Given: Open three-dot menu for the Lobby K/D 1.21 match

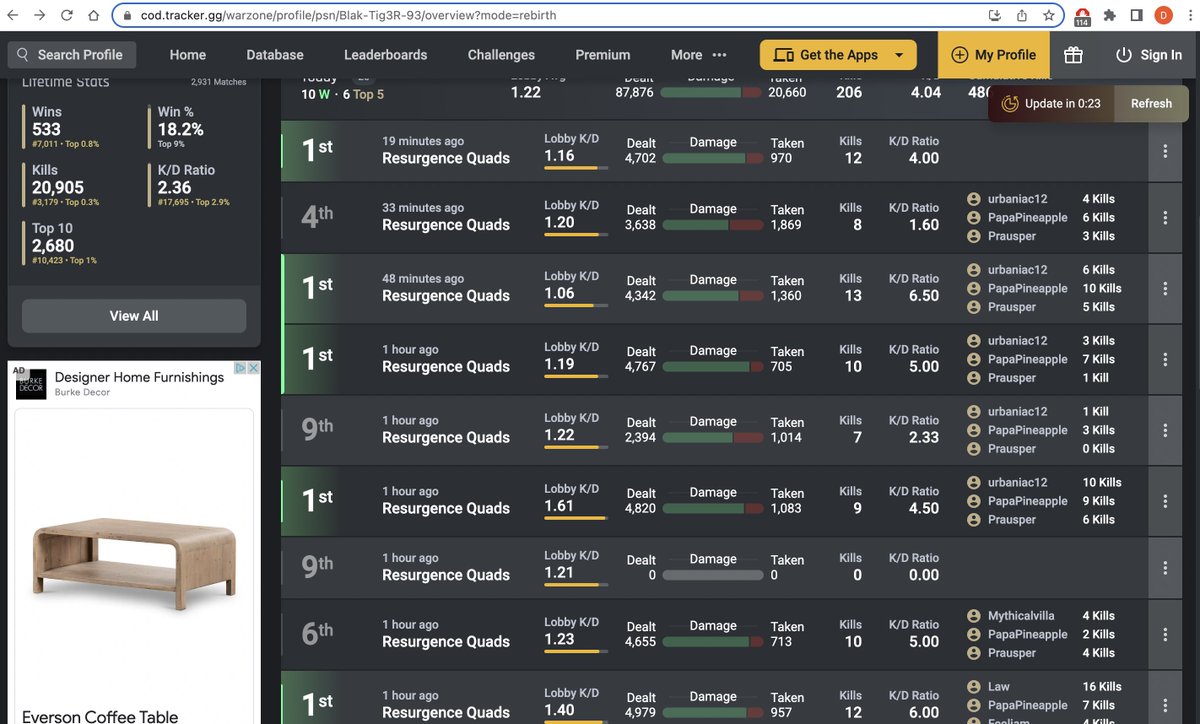Looking at the screenshot, I should click(x=1165, y=567).
